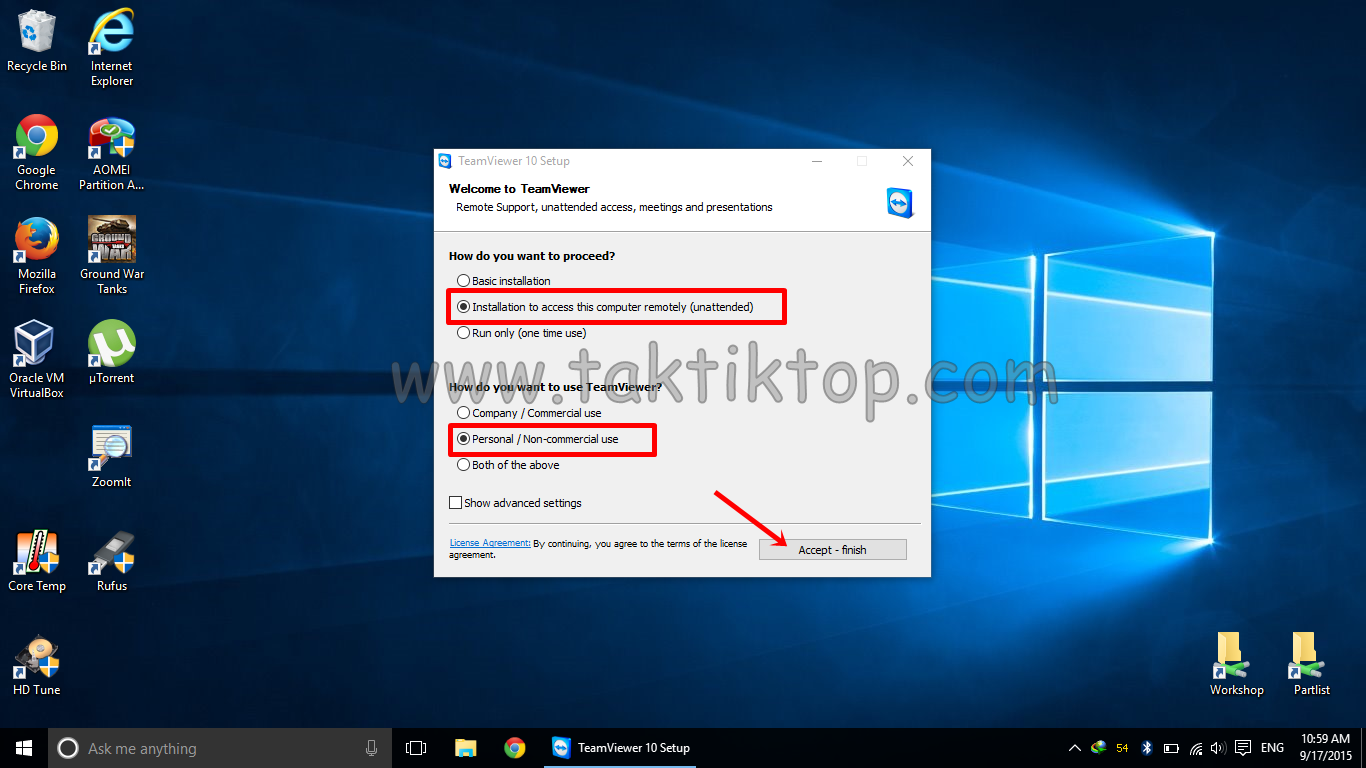Viewport: 1366px width, 768px height.
Task: Click the microphone icon in the search bar
Action: (x=371, y=747)
